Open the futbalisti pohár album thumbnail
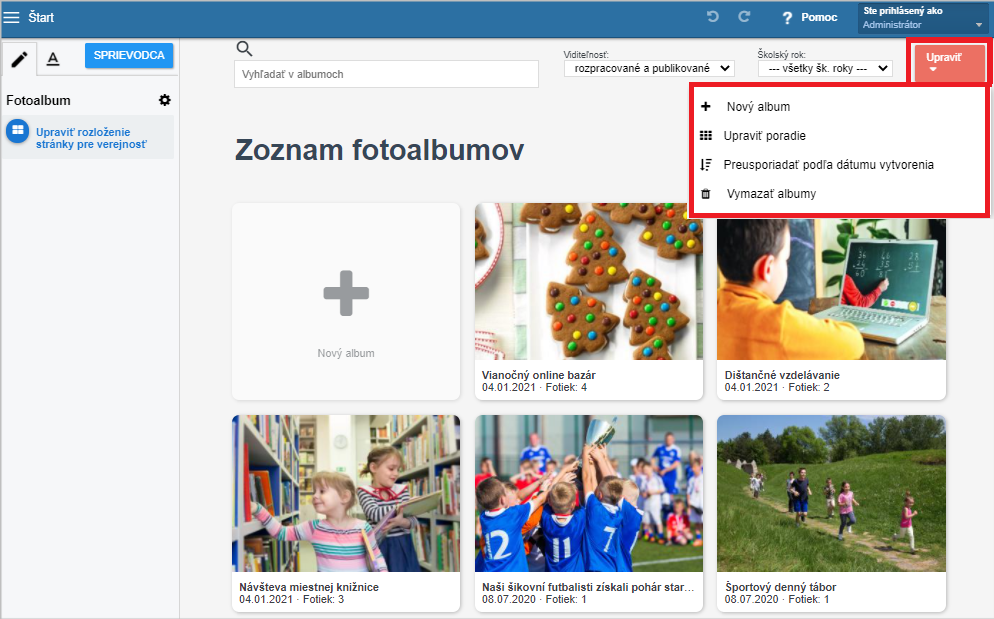This screenshot has width=994, height=619. click(589, 493)
